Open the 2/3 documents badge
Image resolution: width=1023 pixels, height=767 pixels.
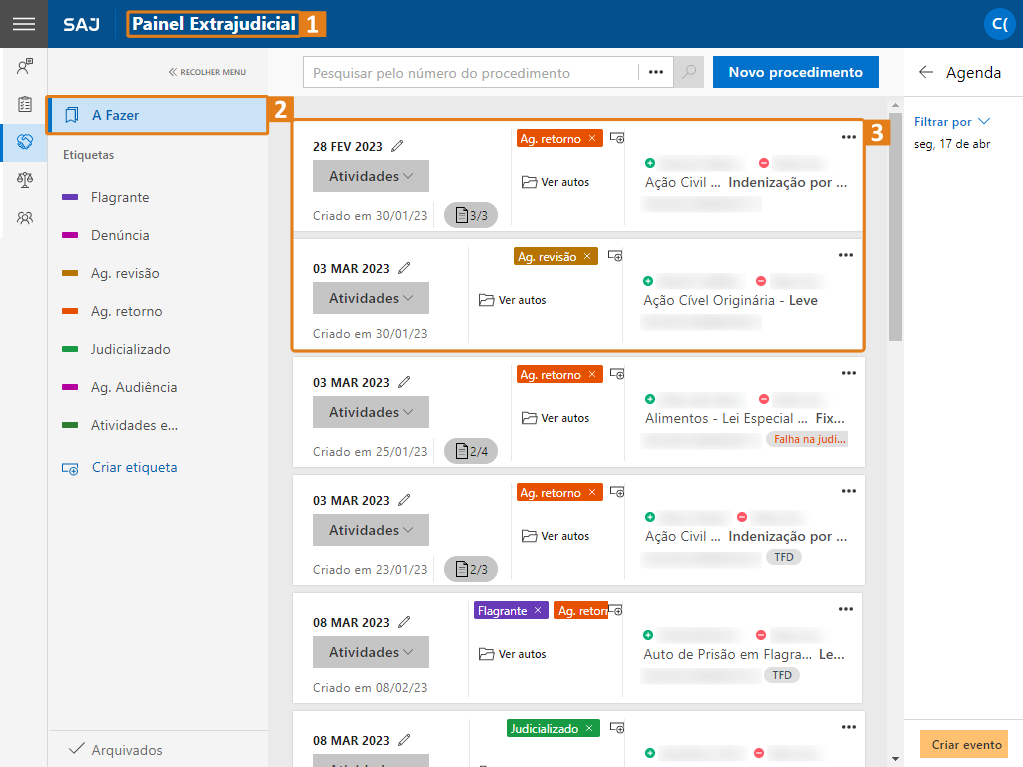point(471,569)
